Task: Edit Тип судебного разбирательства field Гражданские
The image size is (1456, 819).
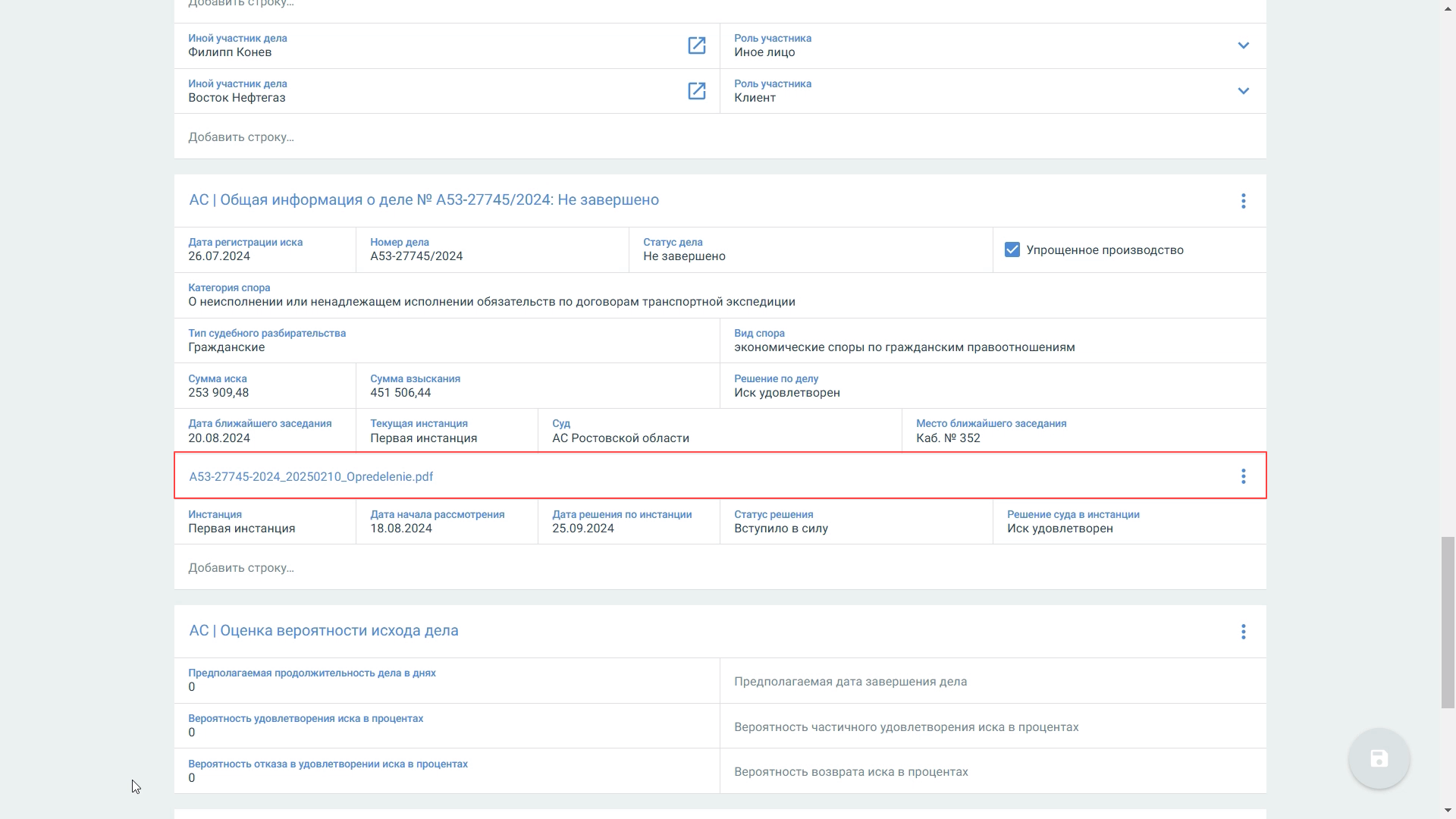Action: (x=447, y=340)
